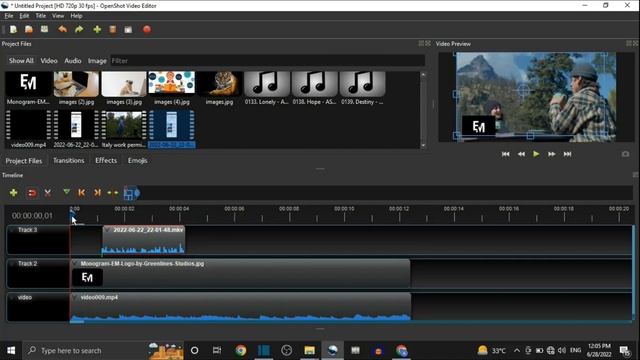Select the Italy work permit video thumbnail
The height and width of the screenshot is (360, 640).
click(124, 125)
